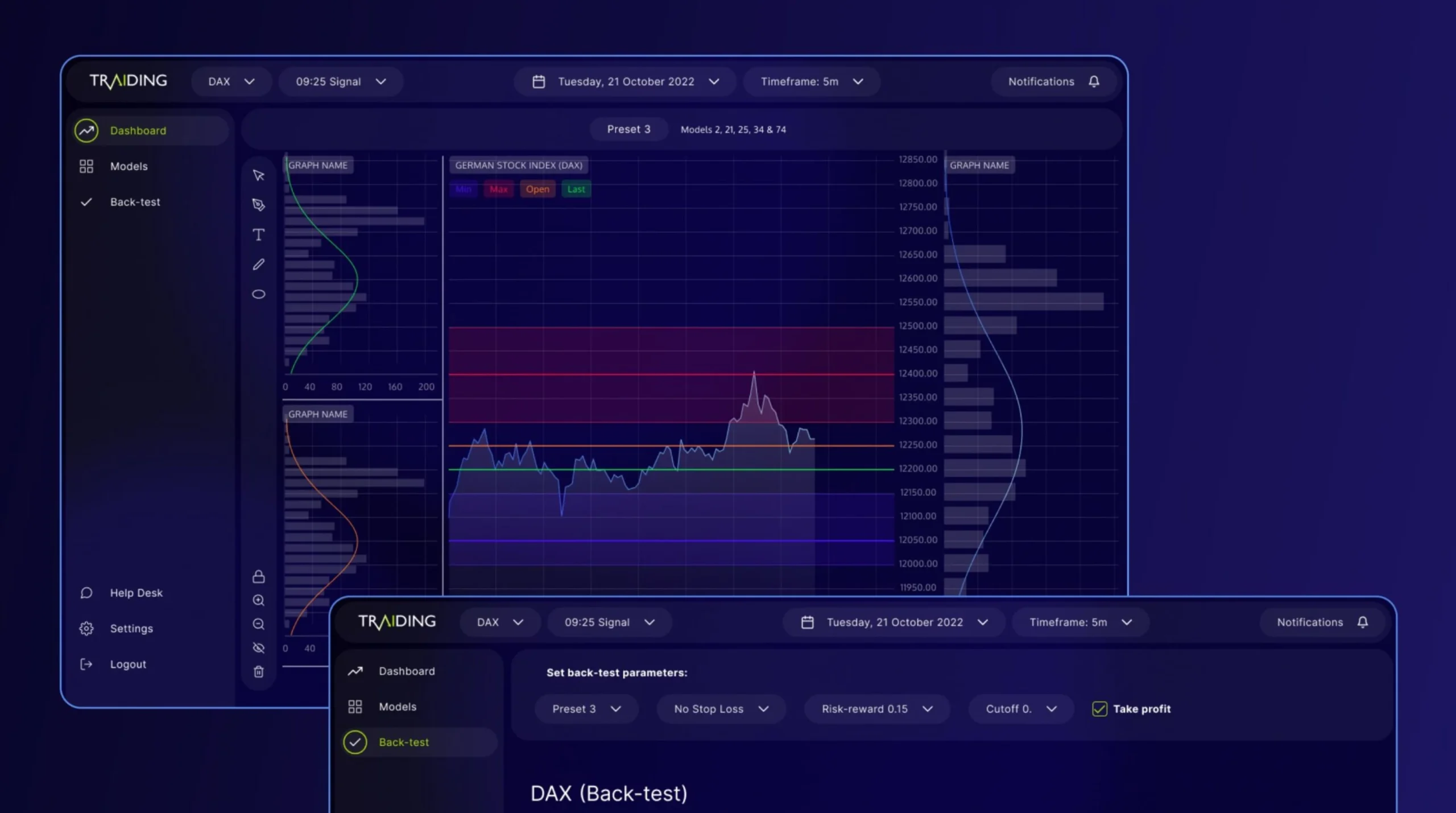Select Back-test in the front window's sidebar
This screenshot has height=813, width=1456.
click(x=420, y=742)
